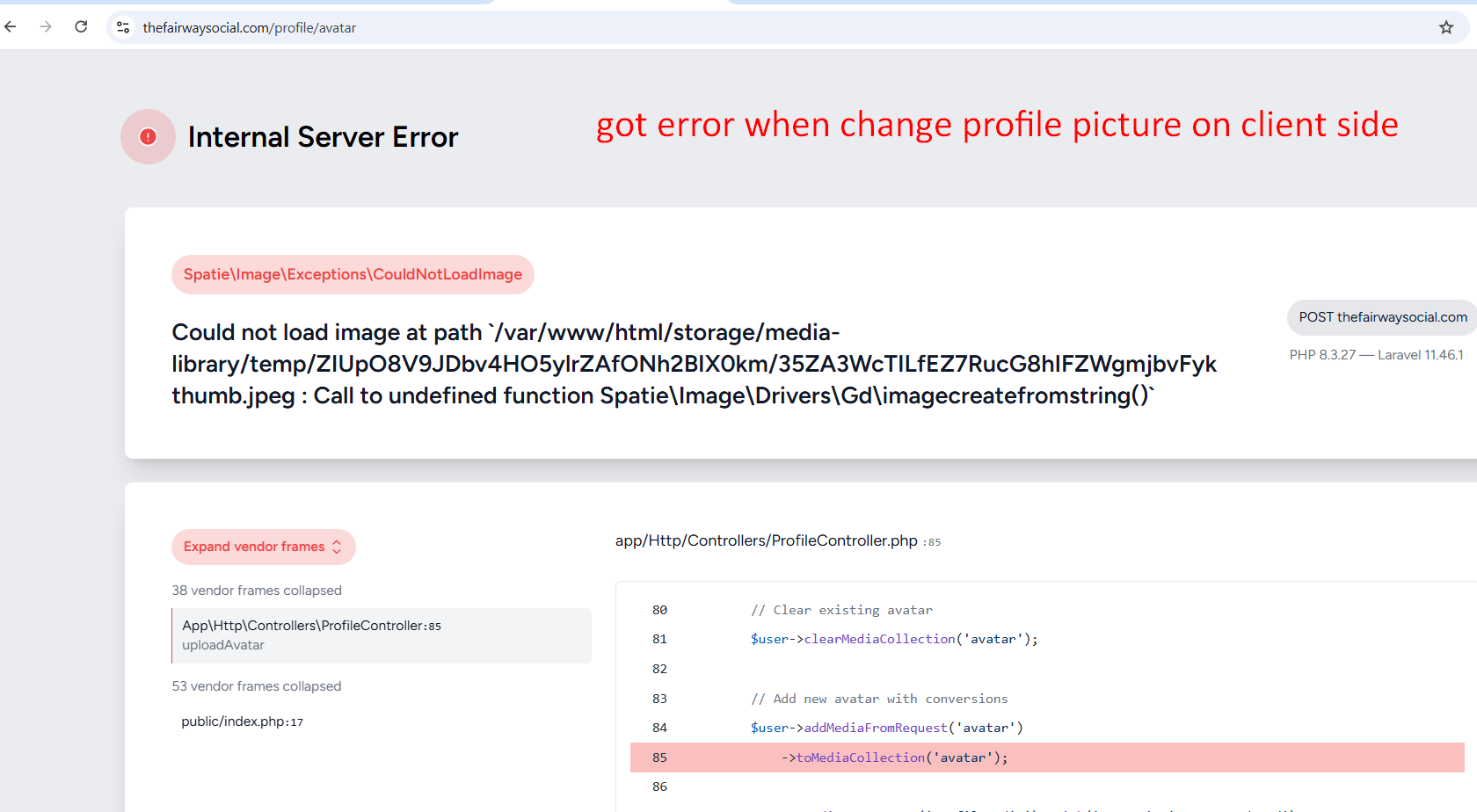Click the PHP 8.3.27 Laravel version text
The image size is (1477, 812).
click(1376, 355)
